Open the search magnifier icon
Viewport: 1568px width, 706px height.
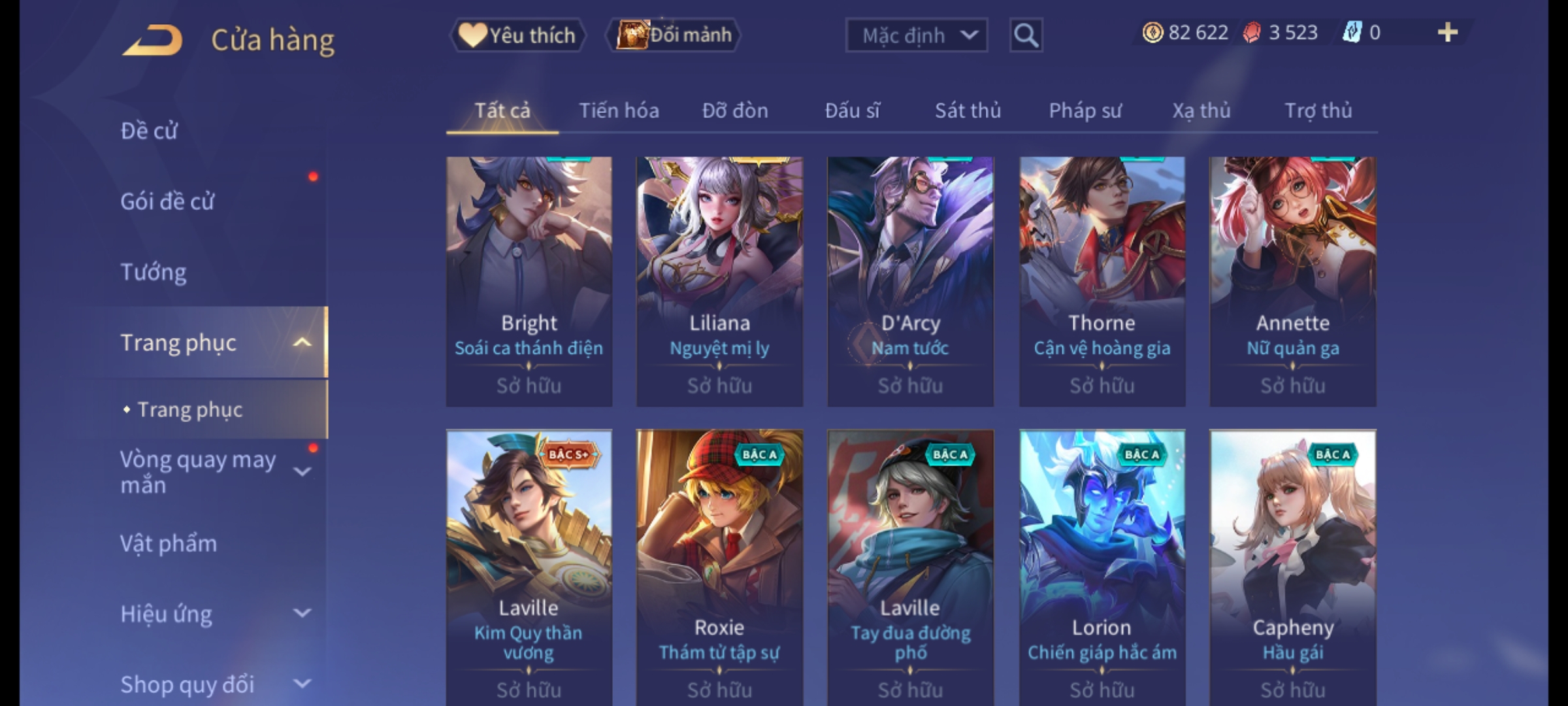pos(1026,35)
